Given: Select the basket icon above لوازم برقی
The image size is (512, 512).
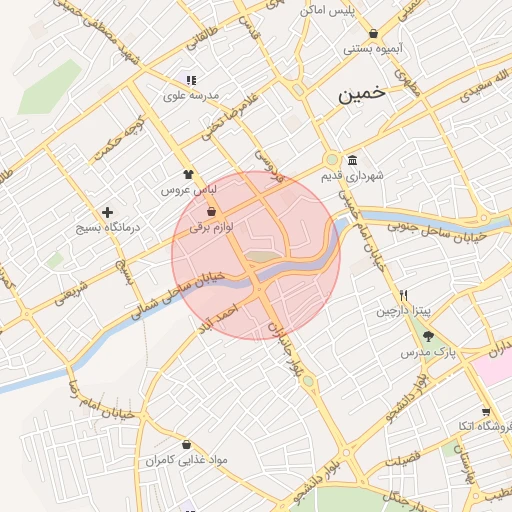Looking at the screenshot, I should (x=211, y=212).
